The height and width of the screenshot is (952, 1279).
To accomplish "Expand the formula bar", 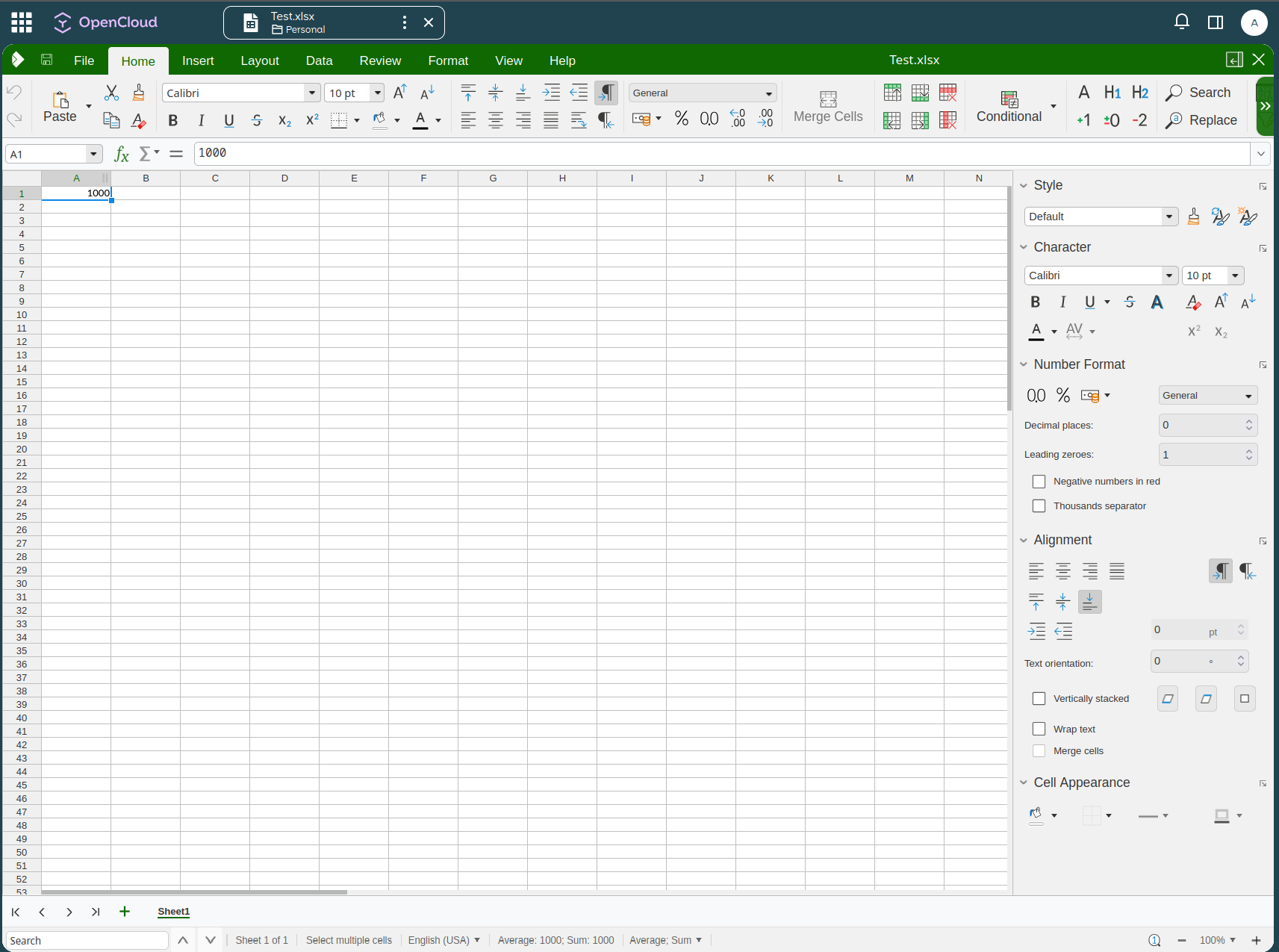I will click(x=1261, y=154).
